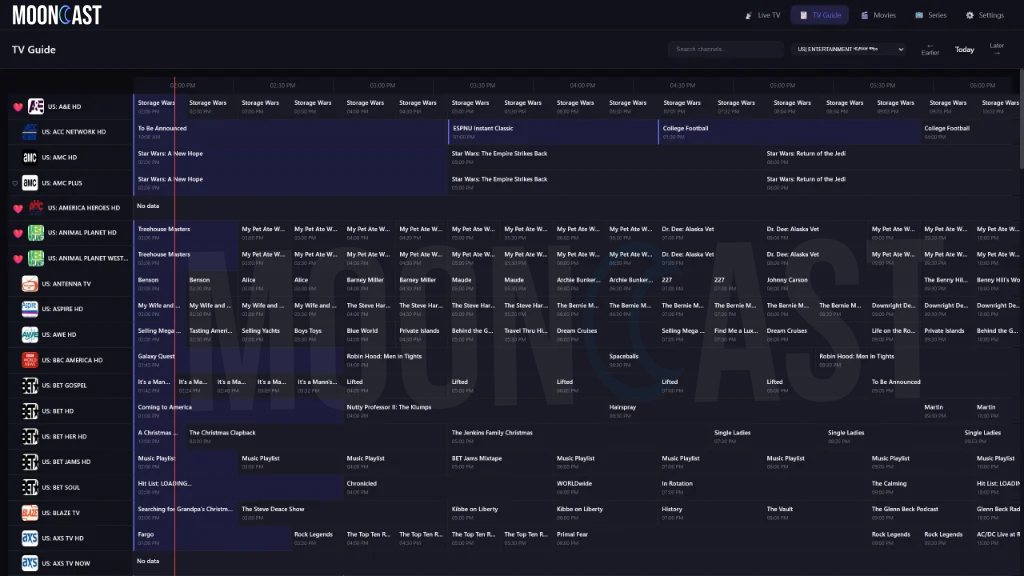
Task: Open the Series section
Action: click(x=929, y=14)
